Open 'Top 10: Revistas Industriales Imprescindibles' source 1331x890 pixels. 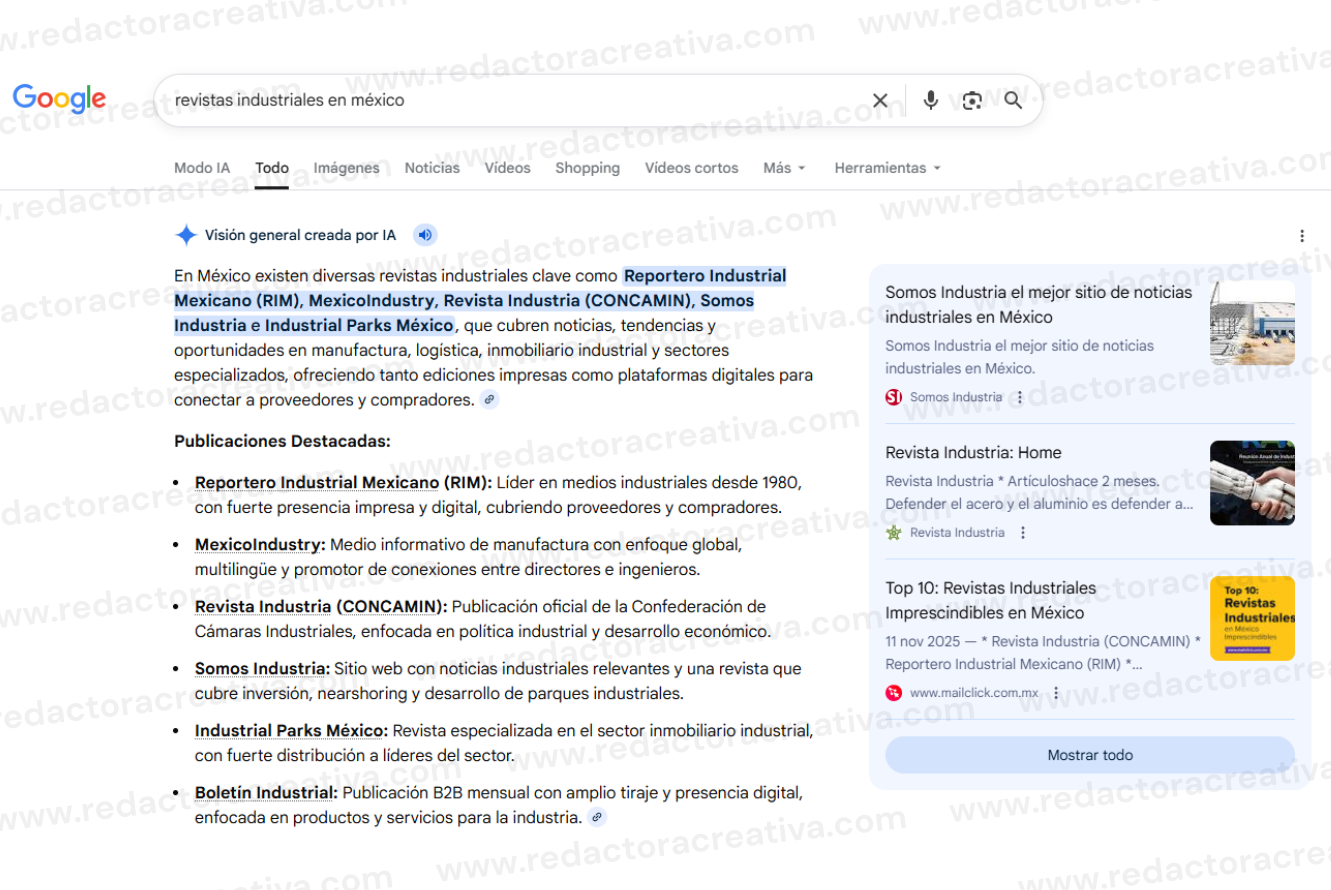click(990, 600)
